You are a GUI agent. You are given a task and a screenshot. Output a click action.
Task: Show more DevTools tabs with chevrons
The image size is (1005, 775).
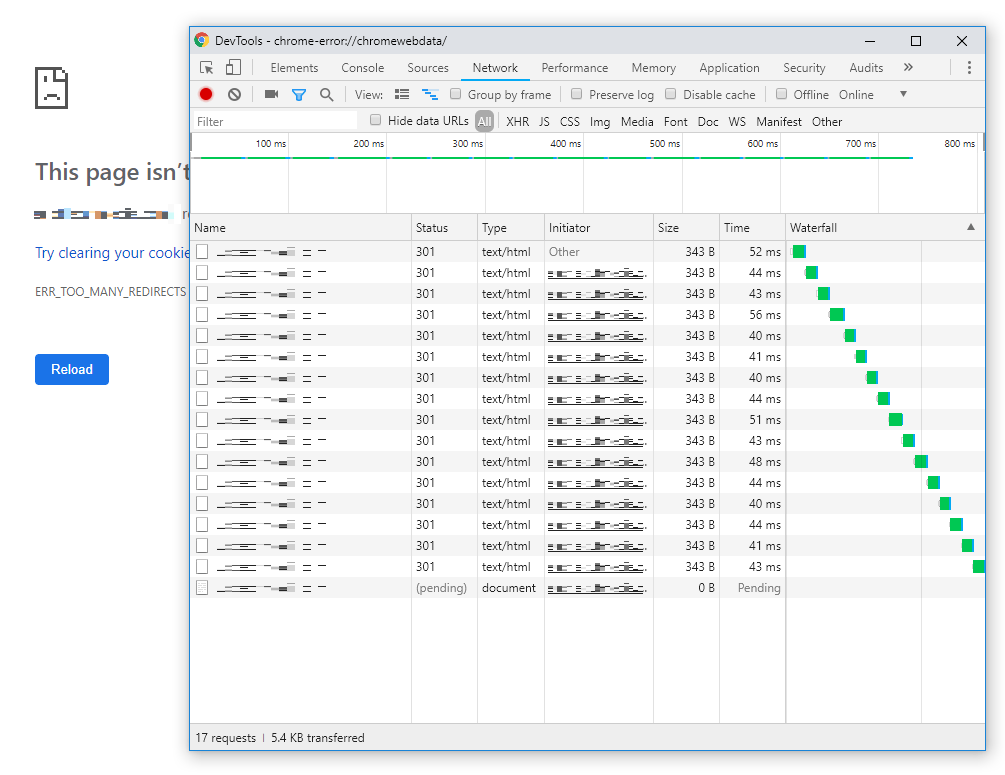908,67
